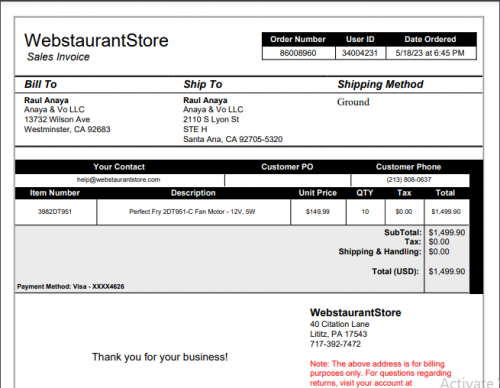This screenshot has height=388, width=500.
Task: Click 'Westminster, CA 92683'
Action: tap(67, 129)
